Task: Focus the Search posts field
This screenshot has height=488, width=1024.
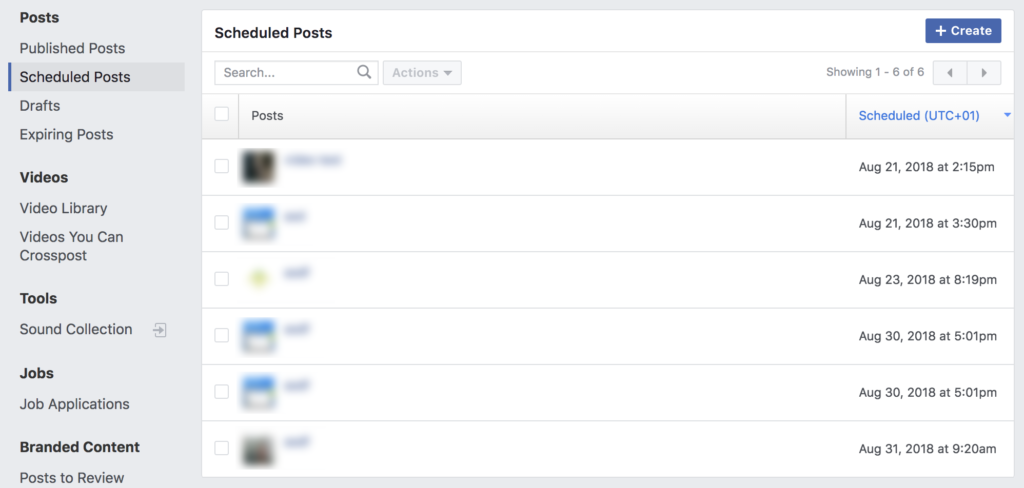Action: click(287, 72)
